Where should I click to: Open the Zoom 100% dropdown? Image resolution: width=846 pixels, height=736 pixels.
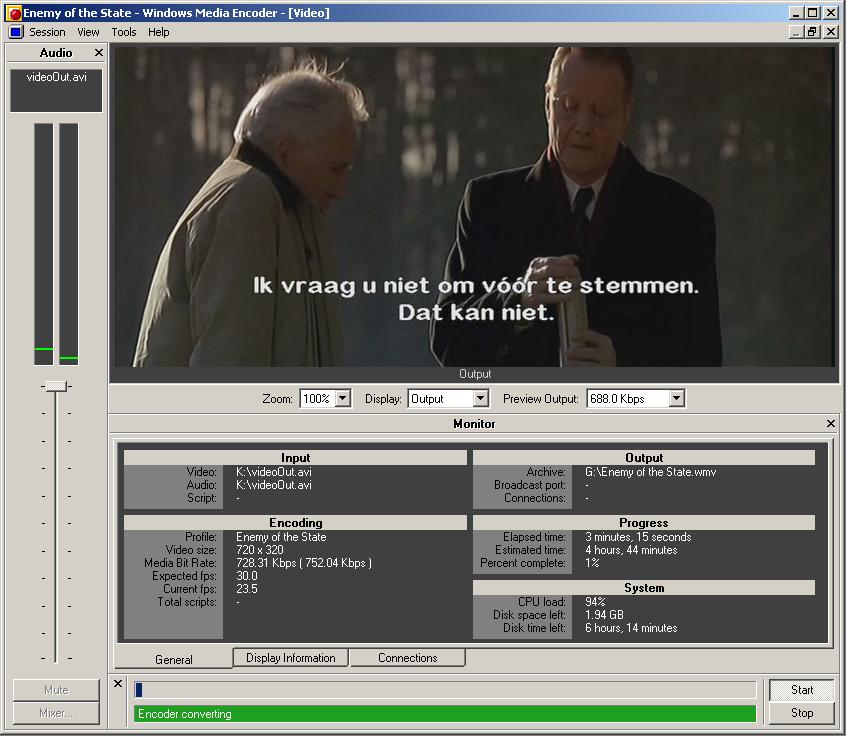pos(343,399)
